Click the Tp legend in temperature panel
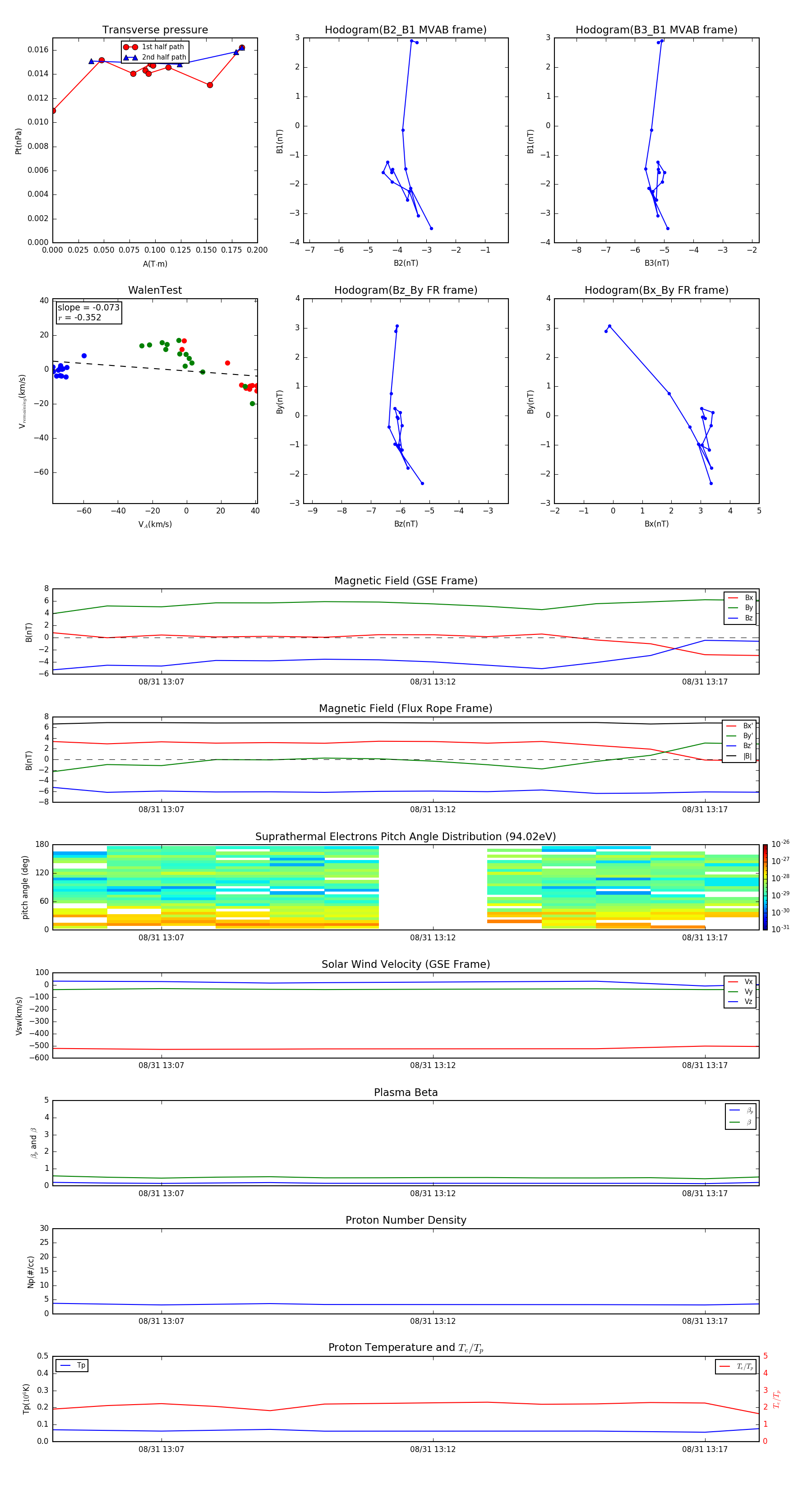 (72, 1366)
